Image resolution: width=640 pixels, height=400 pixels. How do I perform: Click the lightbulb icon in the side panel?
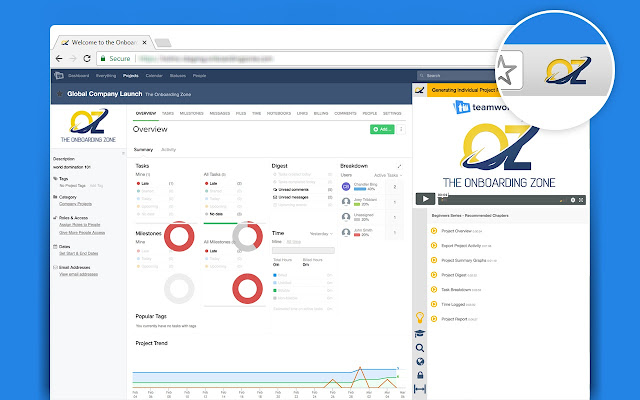pos(420,317)
